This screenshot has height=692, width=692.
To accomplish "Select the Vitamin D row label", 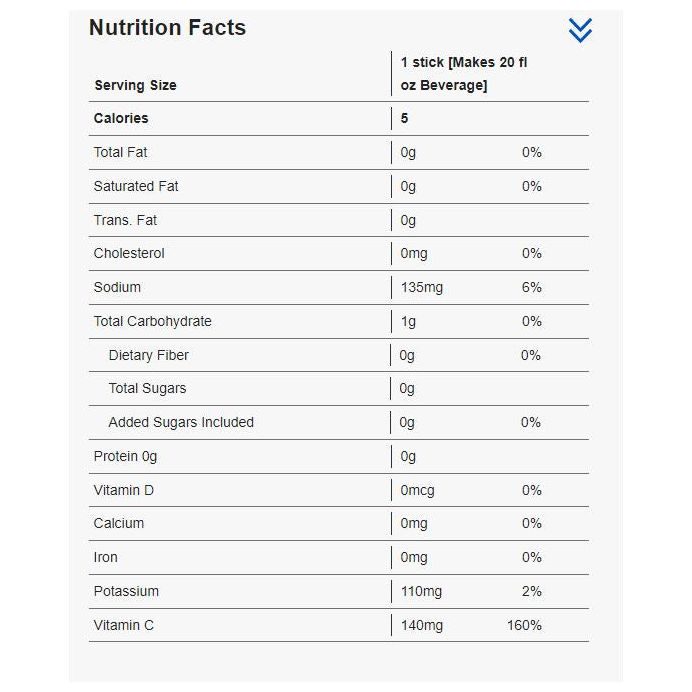I will pyautogui.click(x=123, y=490).
